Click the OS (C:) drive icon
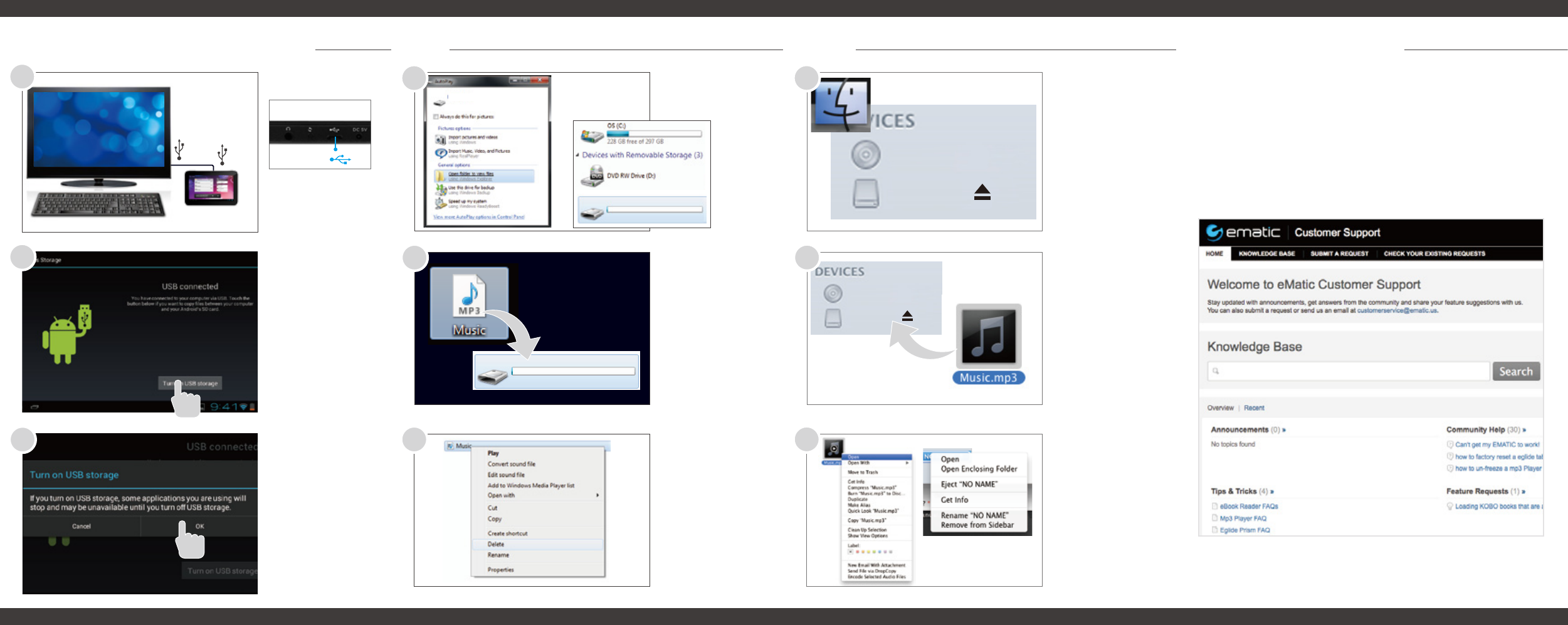The width and height of the screenshot is (1568, 625). pyautogui.click(x=592, y=134)
